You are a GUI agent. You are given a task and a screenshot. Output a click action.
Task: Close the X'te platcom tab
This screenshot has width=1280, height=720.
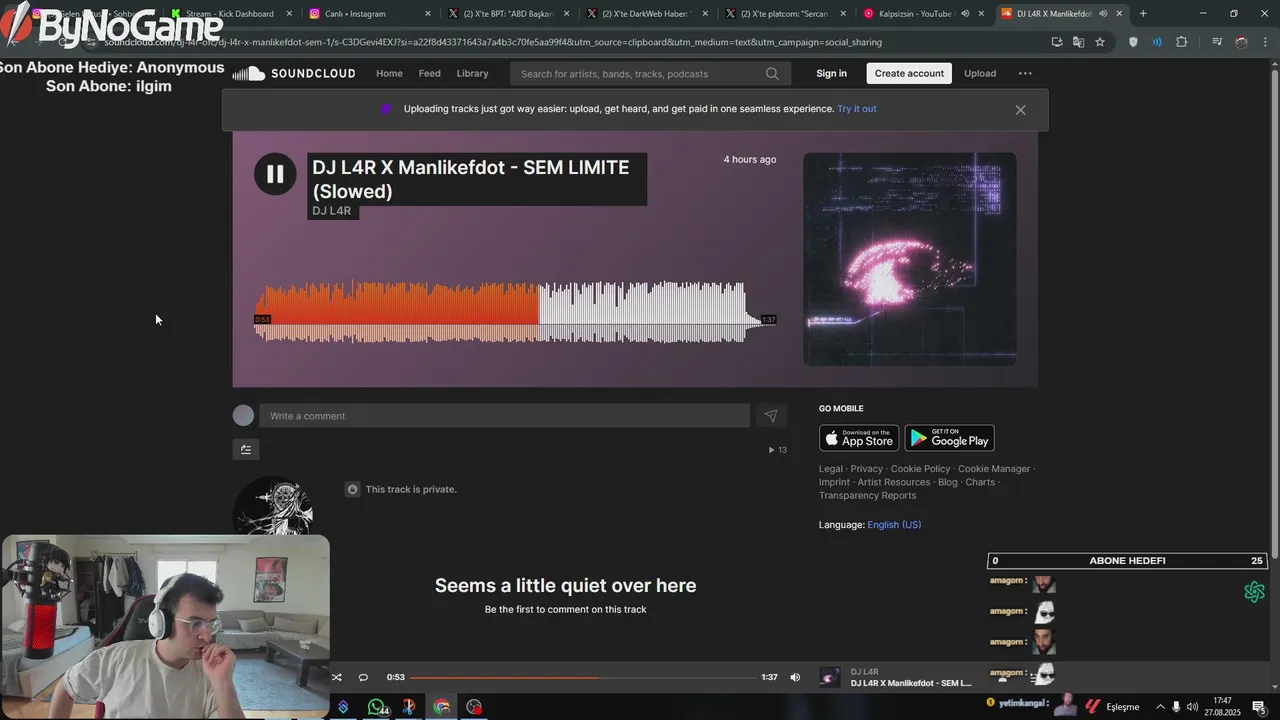[x=842, y=14]
